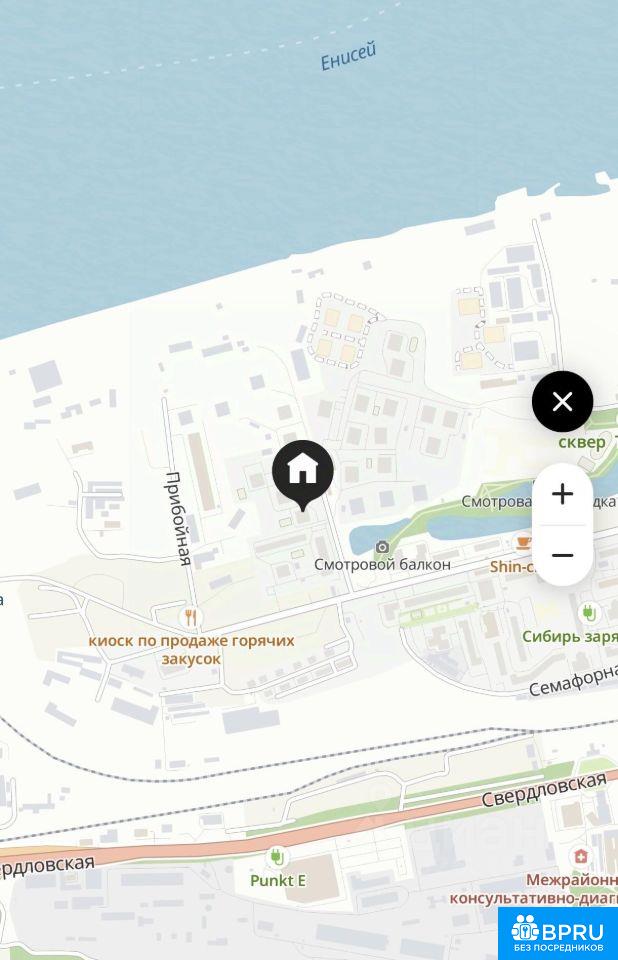Click the Punkt E text label

tap(277, 880)
